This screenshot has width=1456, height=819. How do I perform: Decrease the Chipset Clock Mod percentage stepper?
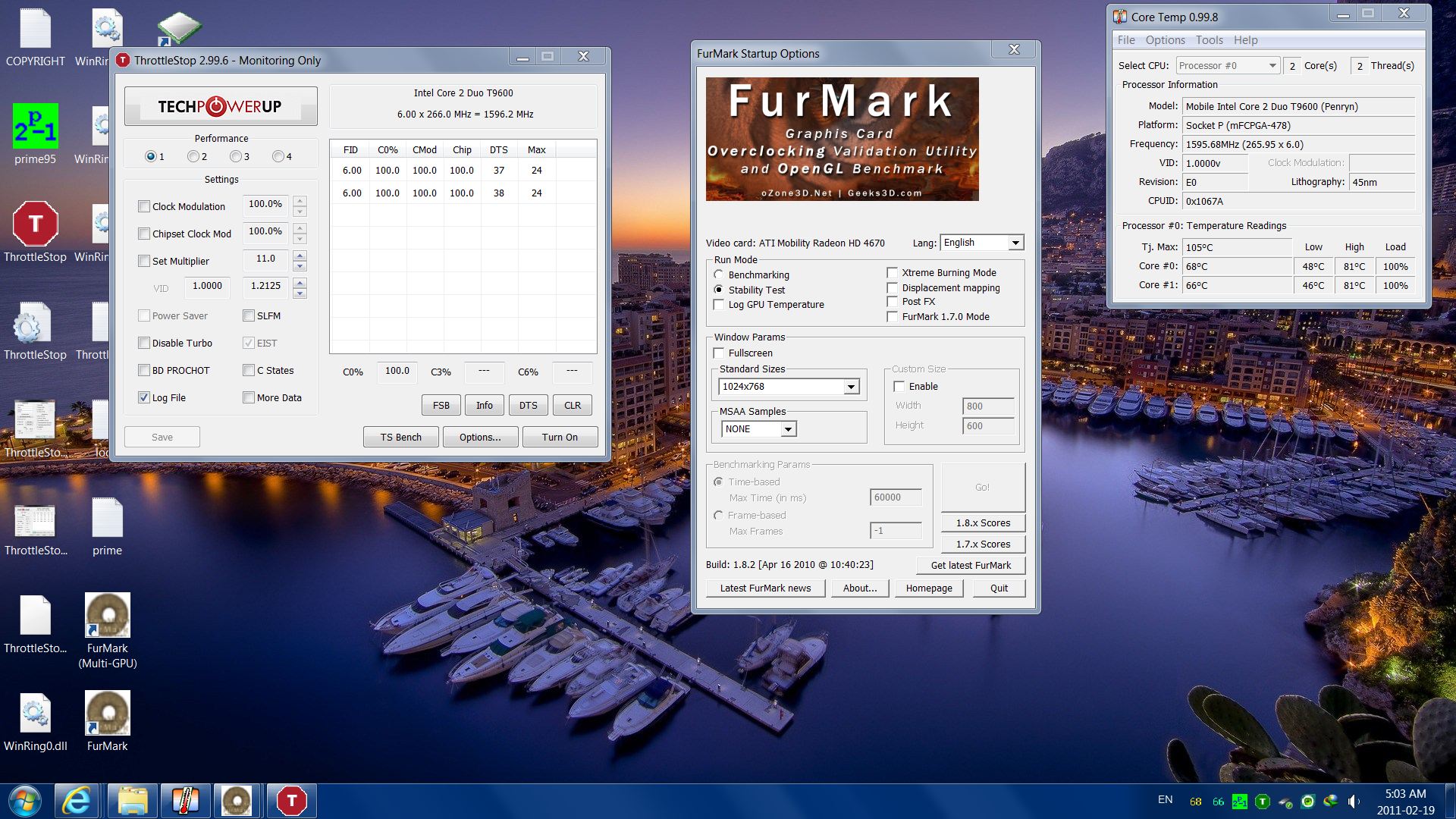tap(300, 239)
